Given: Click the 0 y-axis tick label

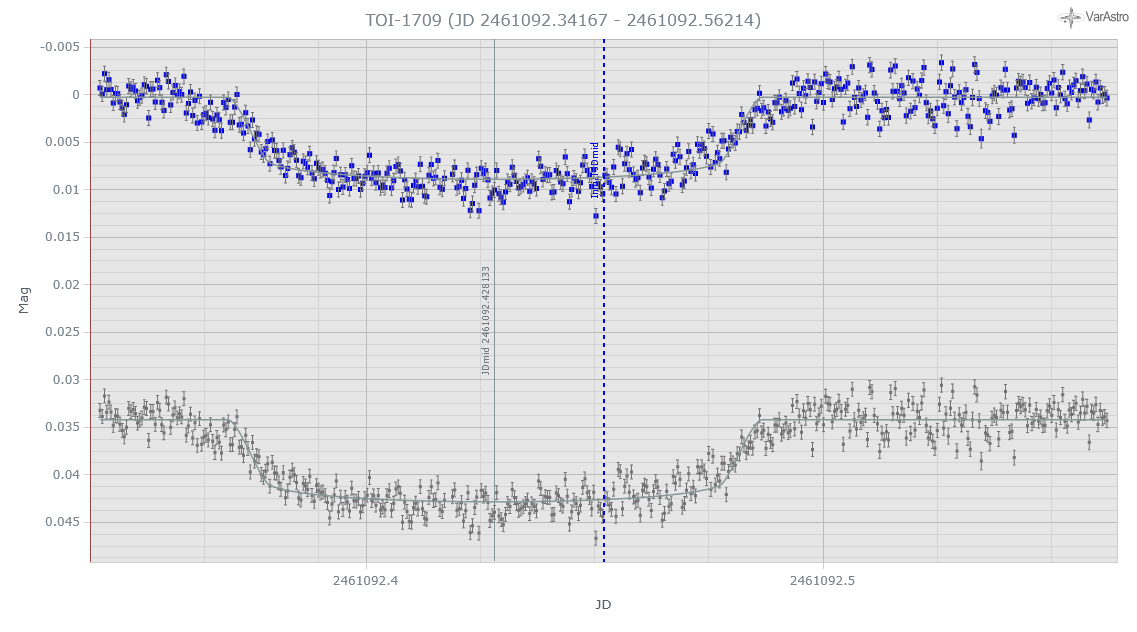Looking at the screenshot, I should coord(75,95).
